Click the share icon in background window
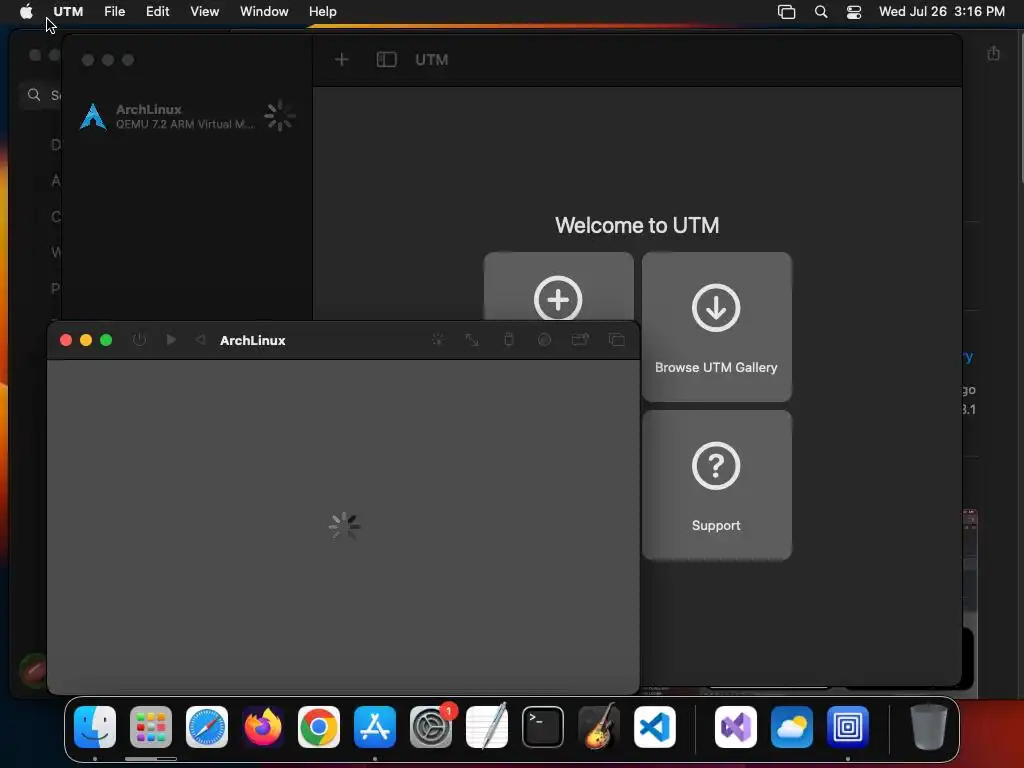The image size is (1024, 768). tap(993, 53)
